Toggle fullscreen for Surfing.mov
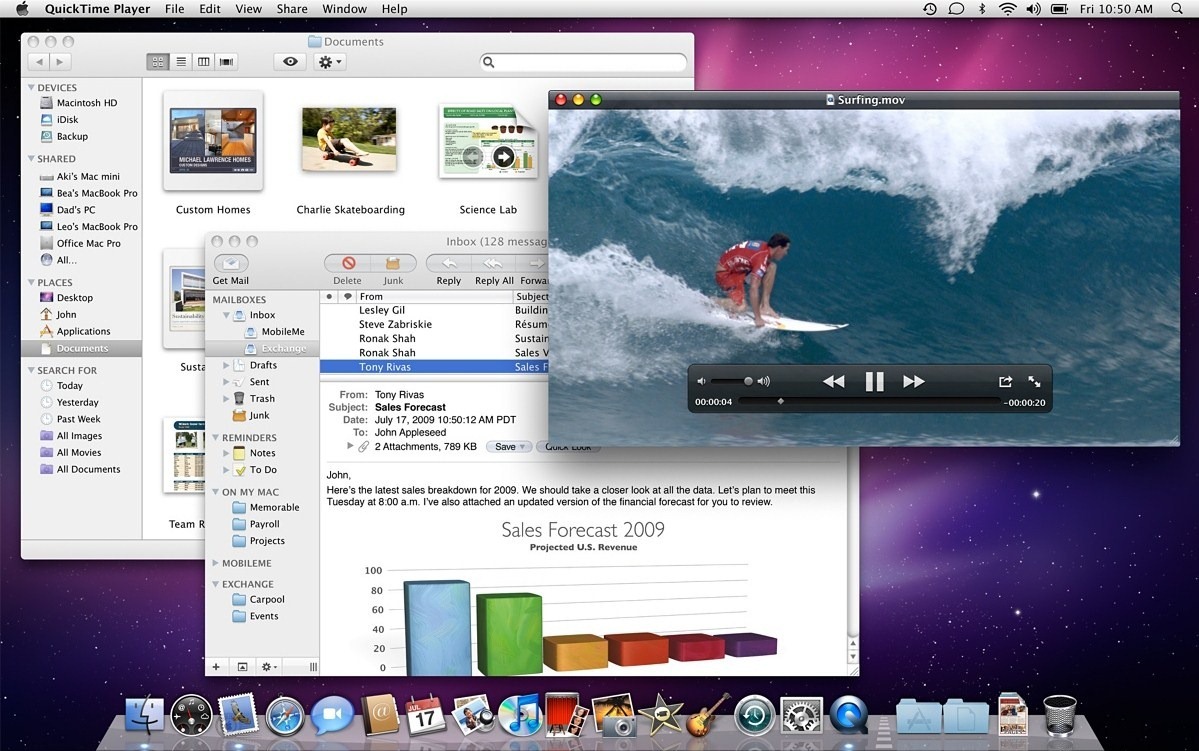This screenshot has height=751, width=1199. 1035,380
